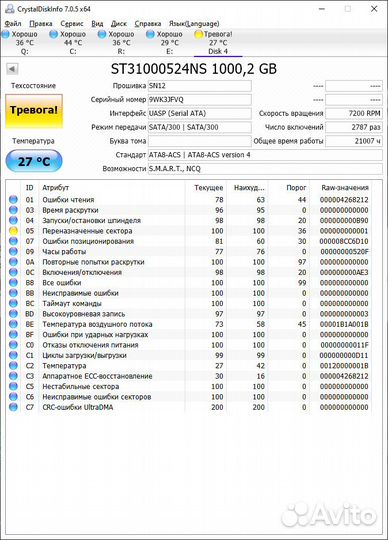Click the CrystalDiskInfo app icon in title bar
This screenshot has width=388, height=540.
9,9
